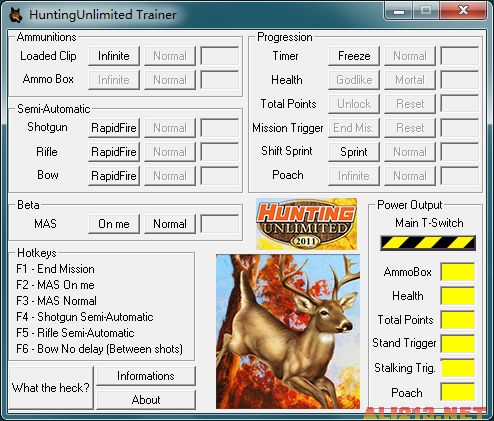Viewport: 494px width, 421px height.
Task: Click the Loaded Clip status field
Action: (219, 56)
